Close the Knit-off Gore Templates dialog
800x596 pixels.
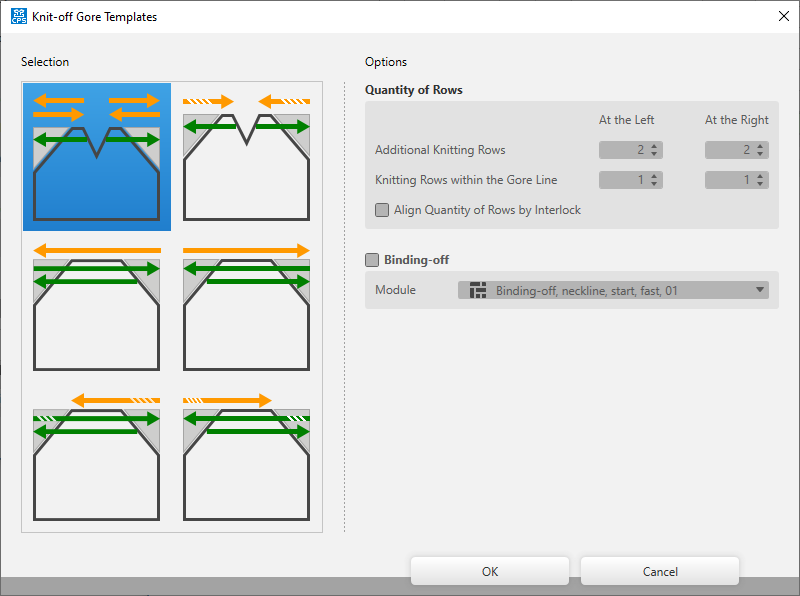(x=780, y=17)
